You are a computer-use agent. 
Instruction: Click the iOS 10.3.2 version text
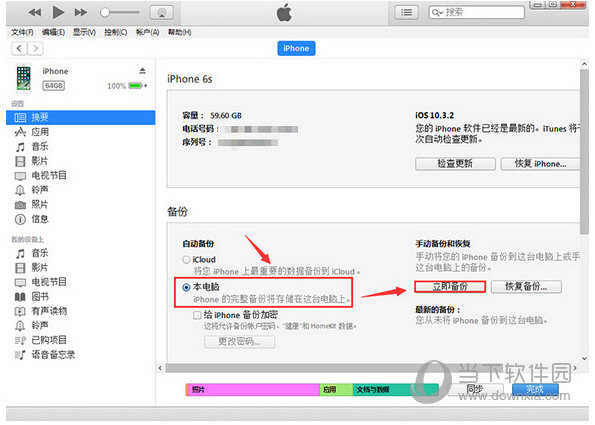pos(434,115)
